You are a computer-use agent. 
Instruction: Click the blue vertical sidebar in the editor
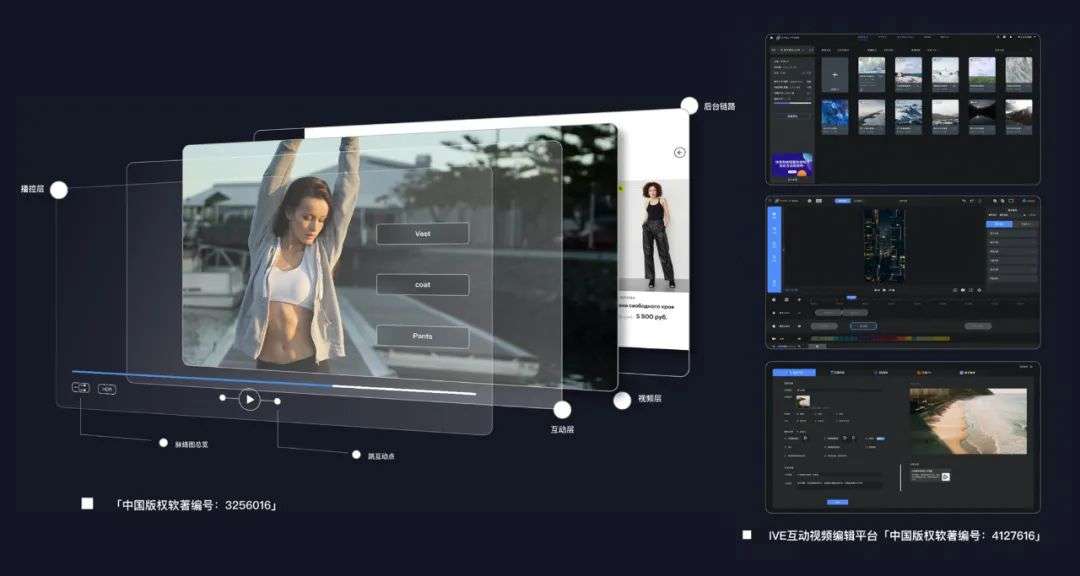point(774,249)
